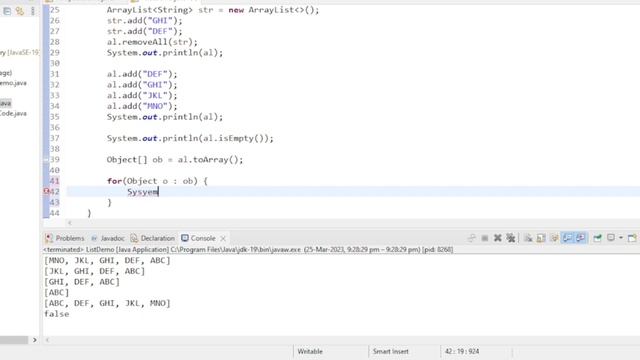Toggle Word Wrap in Console toolbar
This screenshot has width=640, height=360.
554,238
